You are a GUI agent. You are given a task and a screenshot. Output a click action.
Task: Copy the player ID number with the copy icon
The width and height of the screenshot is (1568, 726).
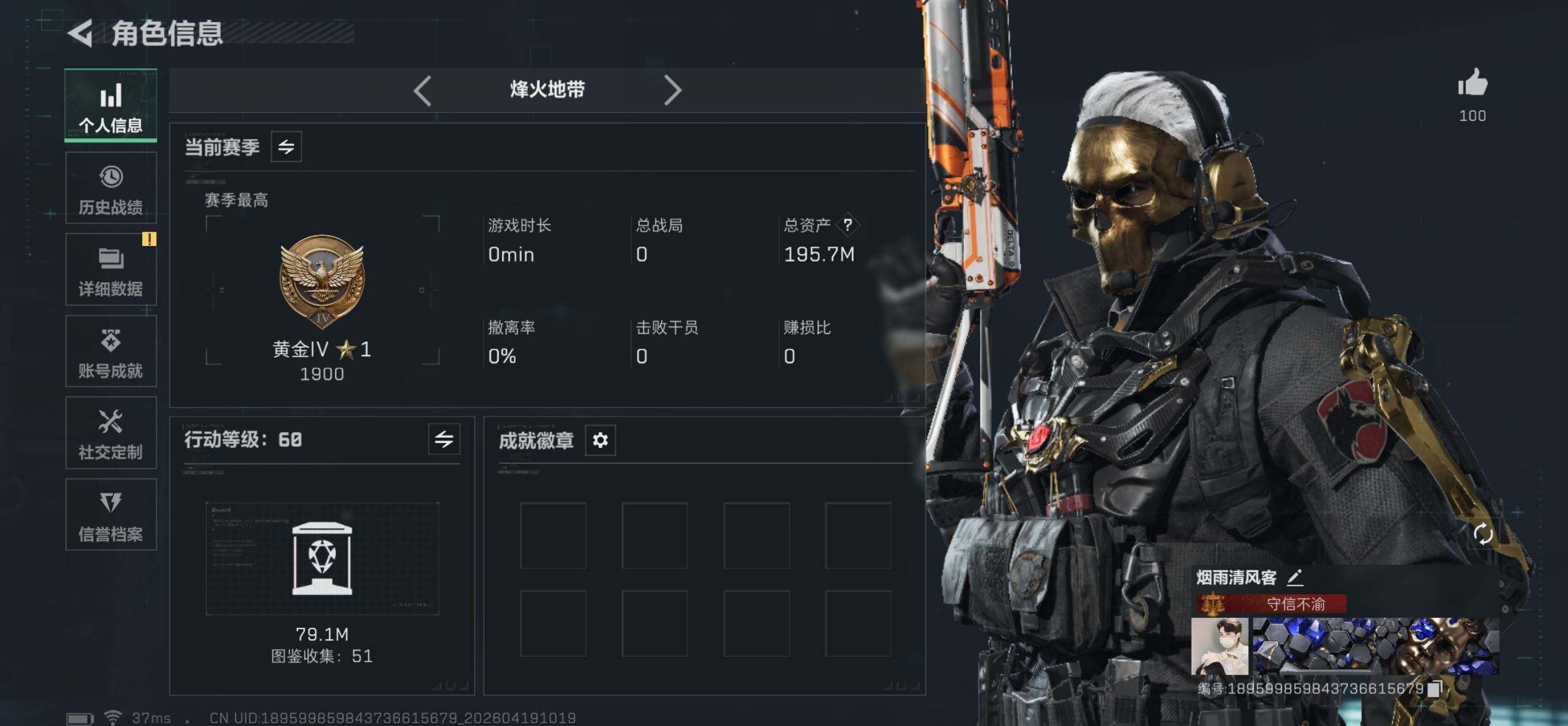[1435, 689]
